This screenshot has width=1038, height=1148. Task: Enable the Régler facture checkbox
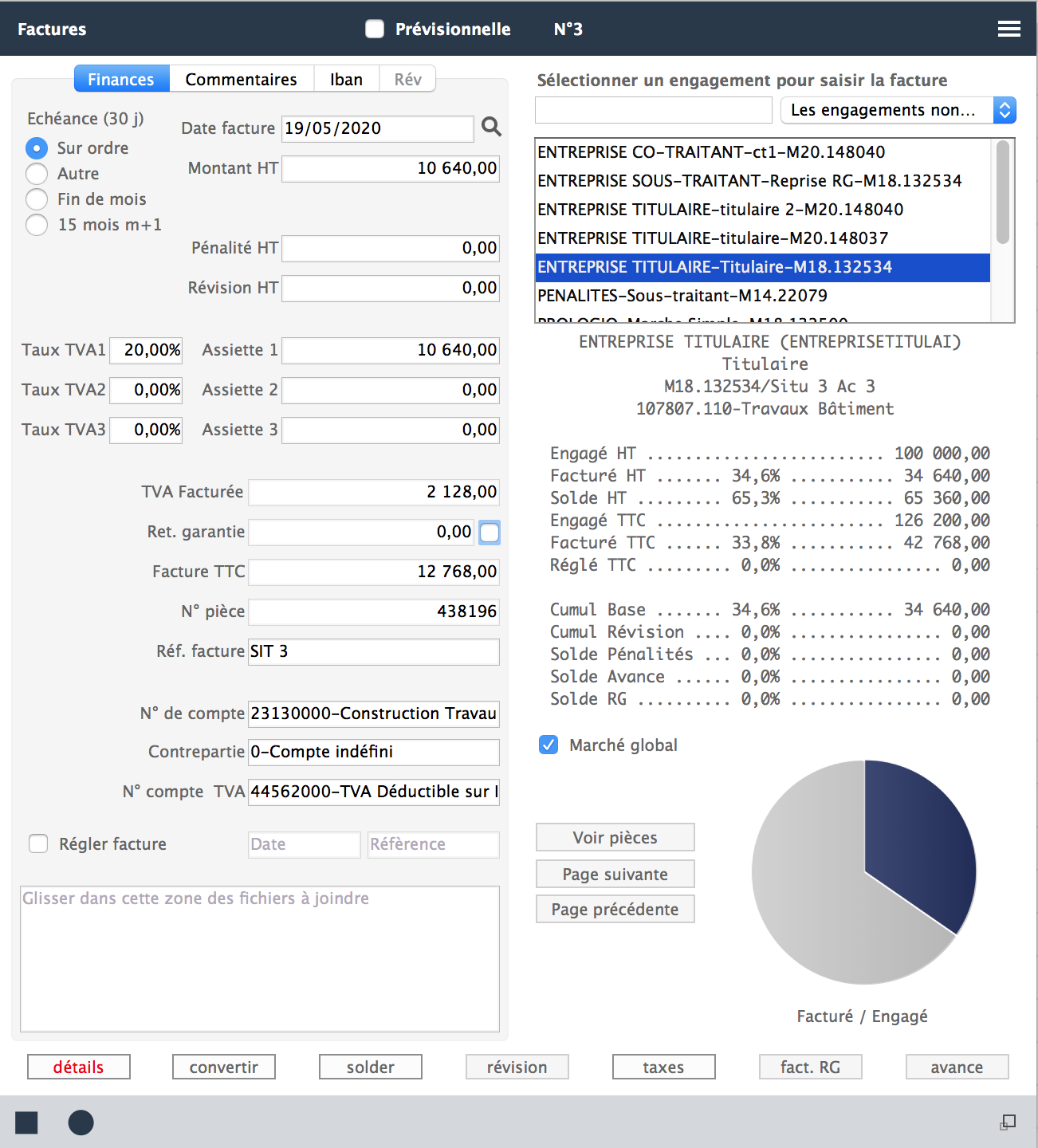(x=38, y=843)
